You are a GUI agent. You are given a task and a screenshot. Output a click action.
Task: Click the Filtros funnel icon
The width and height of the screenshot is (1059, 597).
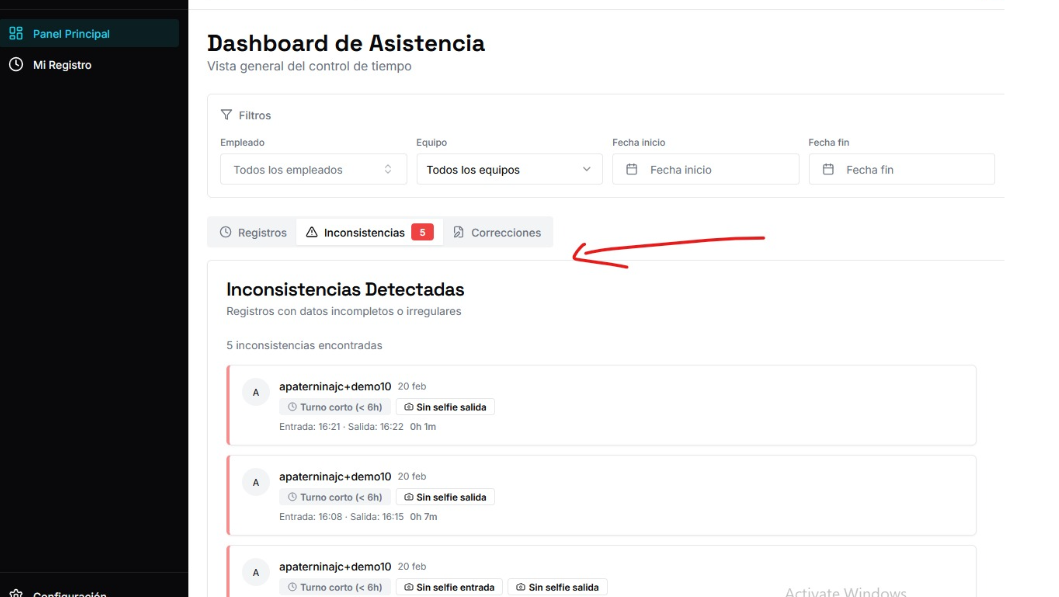[x=226, y=115]
